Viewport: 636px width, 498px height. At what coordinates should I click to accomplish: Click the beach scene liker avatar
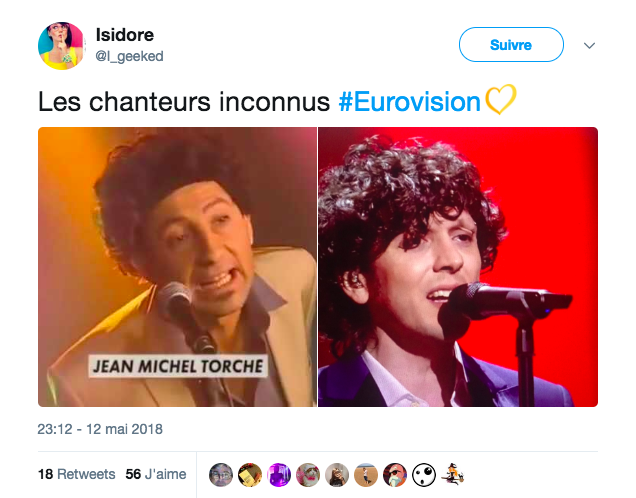click(x=366, y=475)
